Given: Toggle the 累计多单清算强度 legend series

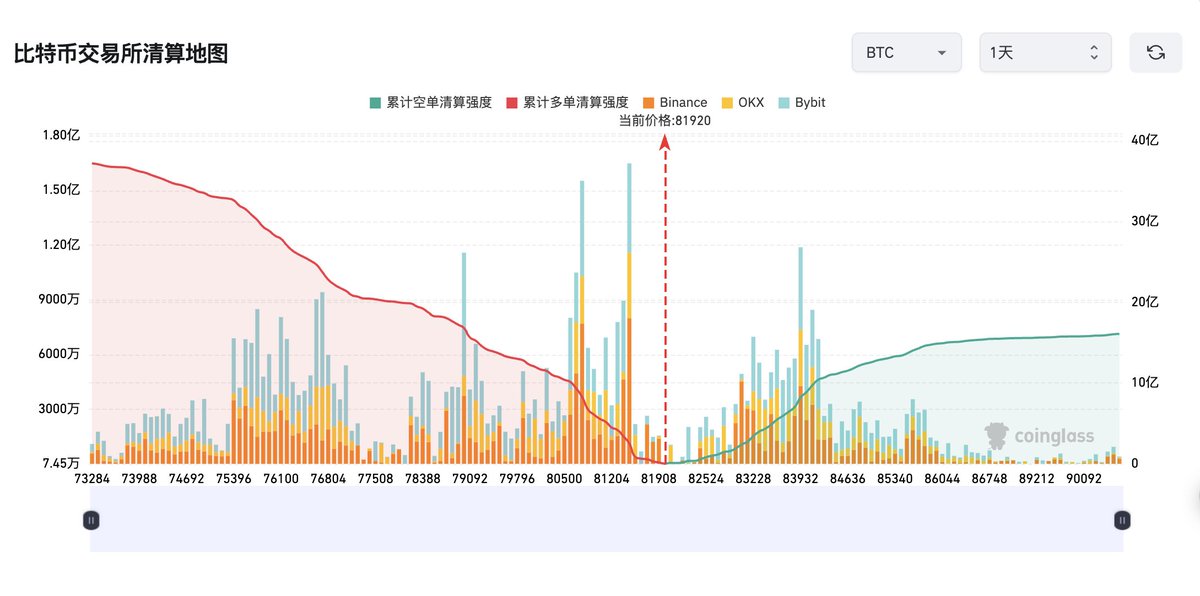Looking at the screenshot, I should coord(567,102).
